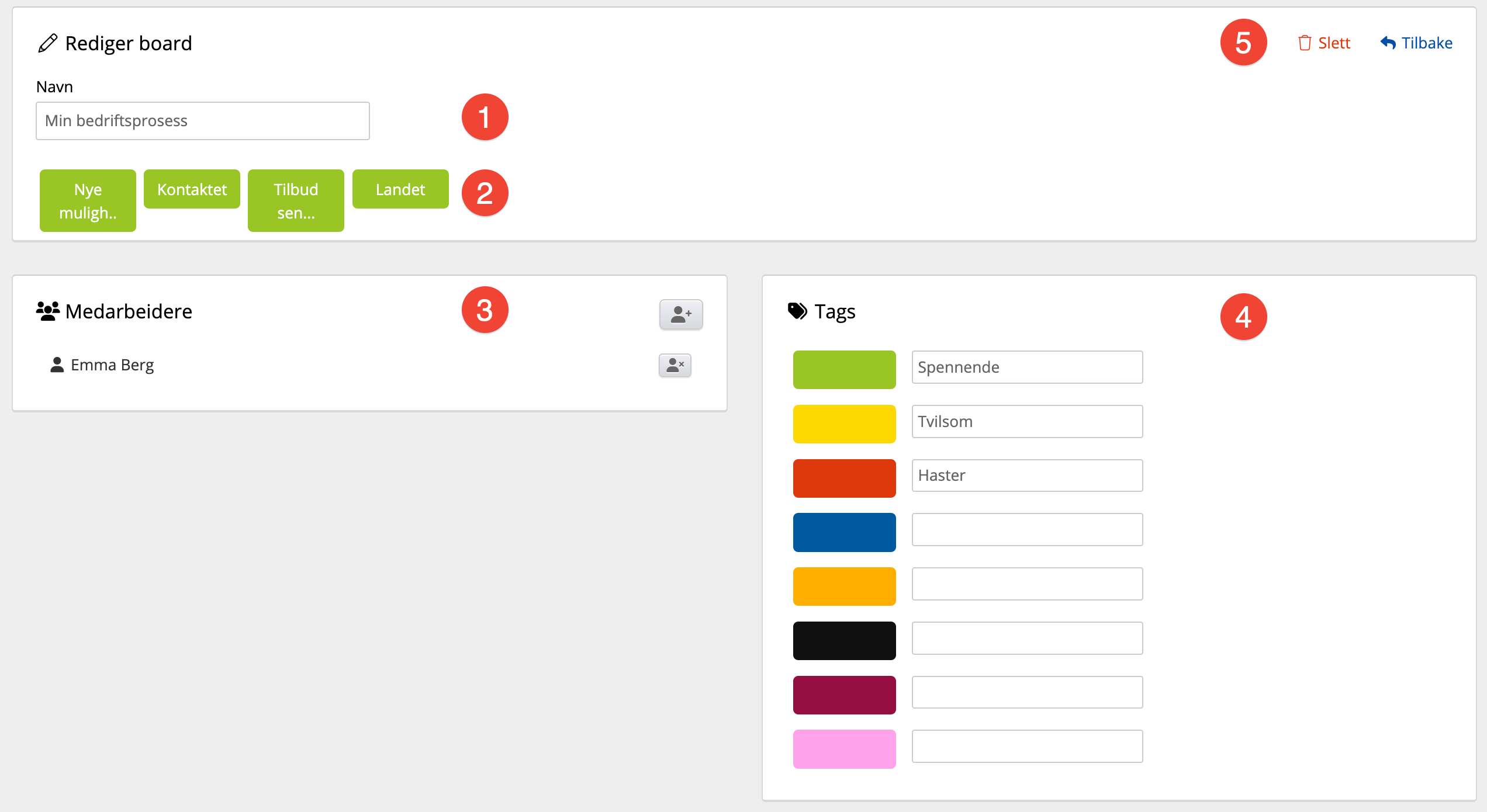Edit the Spennende tag name field
This screenshot has height=812, width=1487.
[1027, 367]
